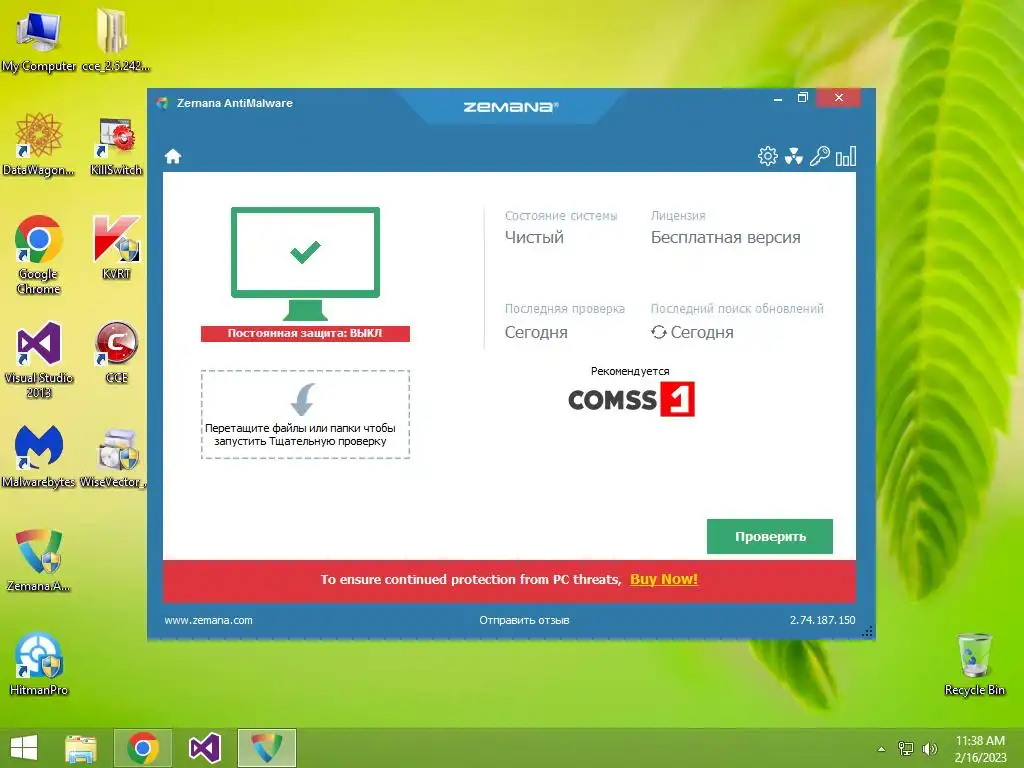Minimize the Zemana AntiMalware window

tap(778, 99)
